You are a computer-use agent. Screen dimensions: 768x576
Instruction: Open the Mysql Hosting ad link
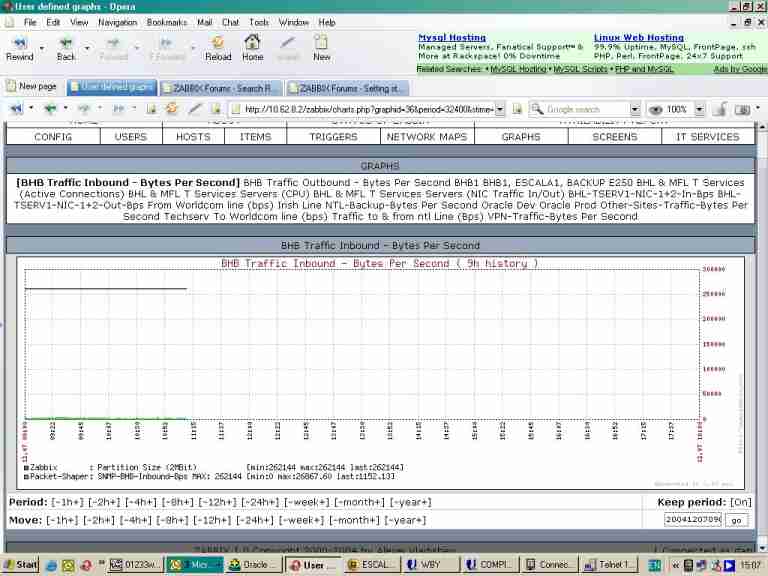coord(451,38)
